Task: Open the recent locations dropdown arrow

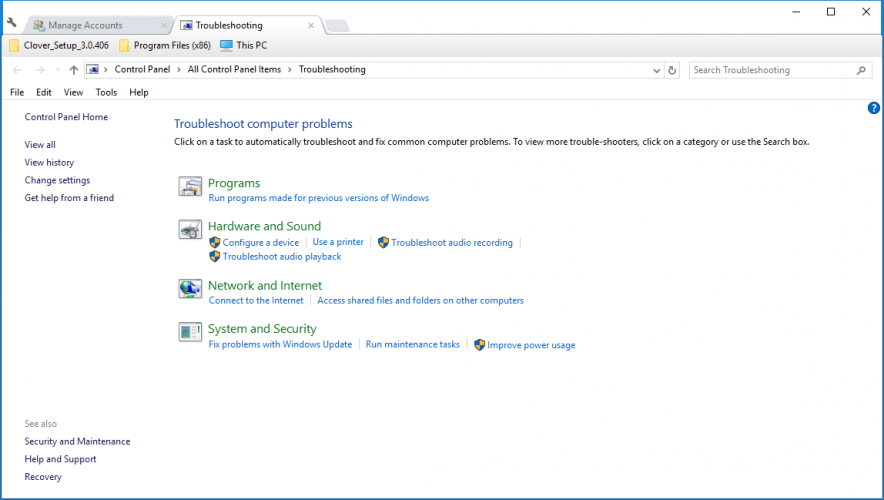Action: [58, 70]
